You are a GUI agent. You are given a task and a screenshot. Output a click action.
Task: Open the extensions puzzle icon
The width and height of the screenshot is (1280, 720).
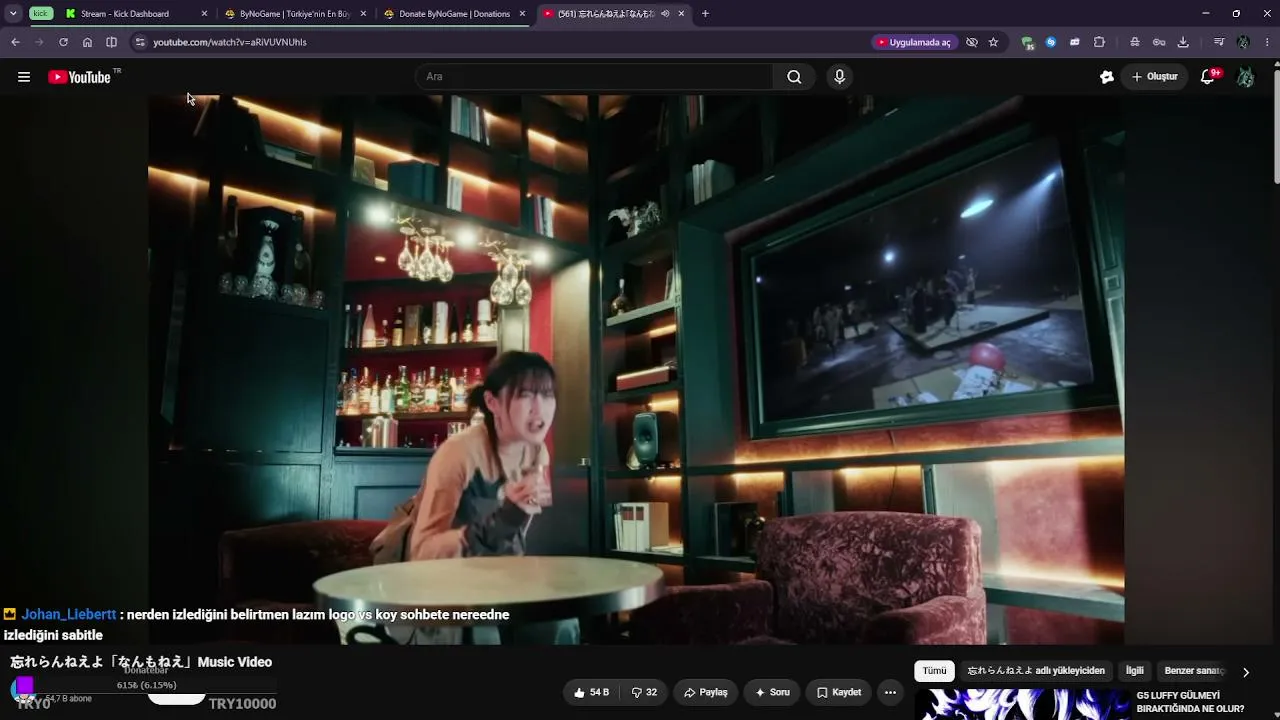pos(1099,42)
